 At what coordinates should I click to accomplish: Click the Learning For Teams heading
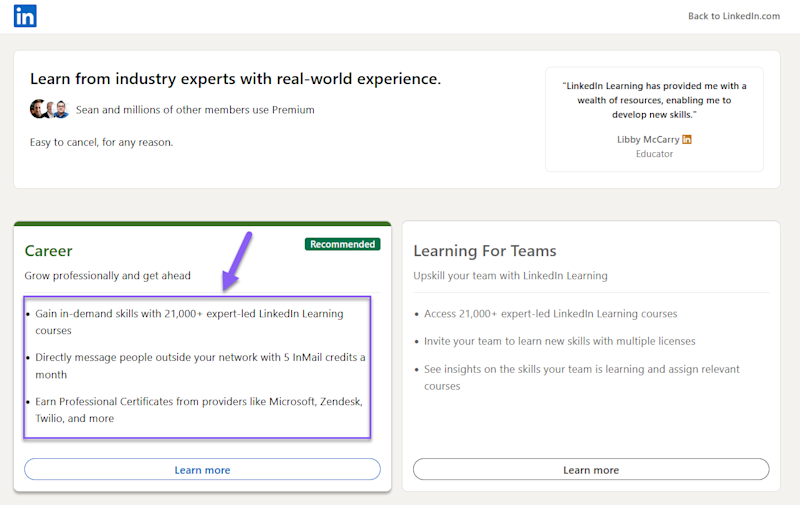pos(485,251)
